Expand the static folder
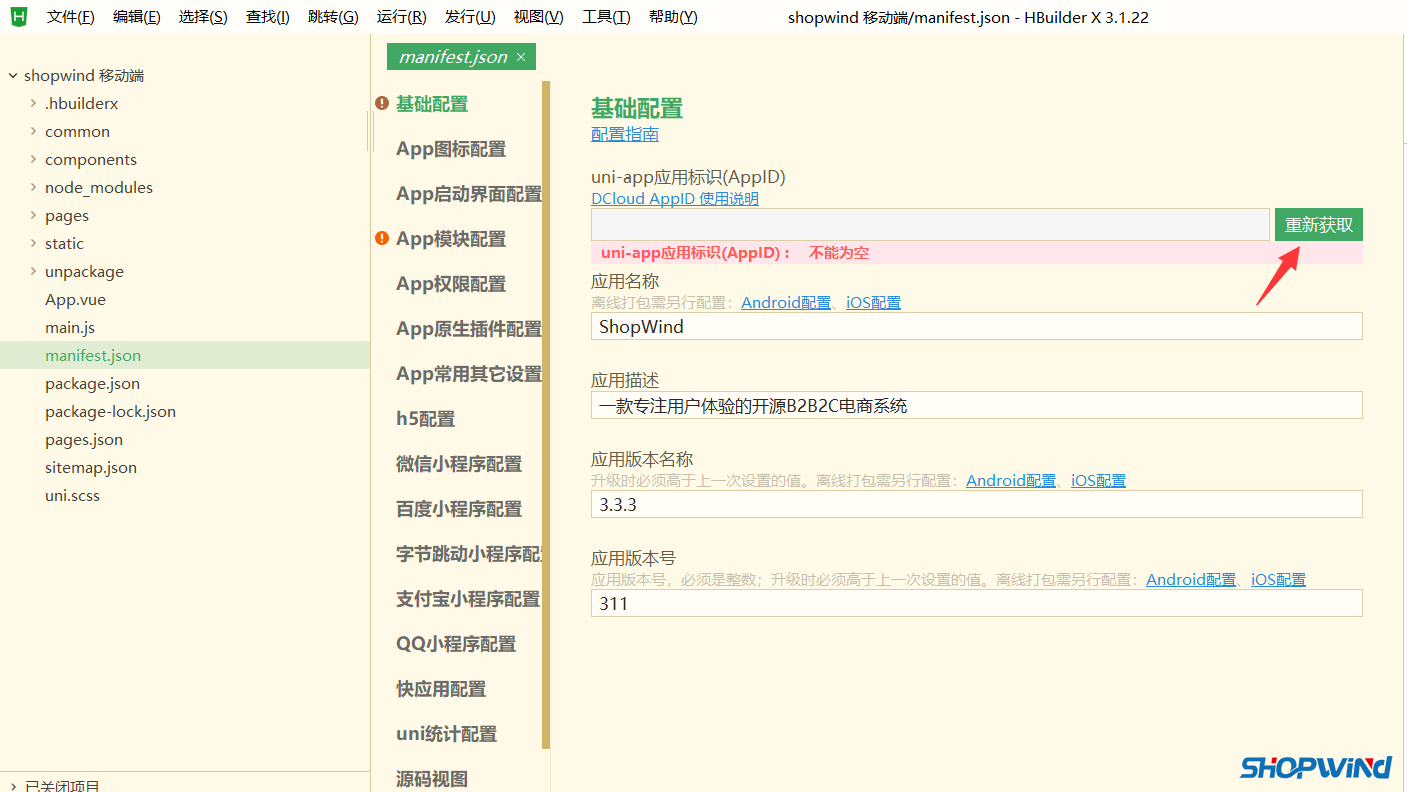This screenshot has height=792, width=1407. point(33,244)
